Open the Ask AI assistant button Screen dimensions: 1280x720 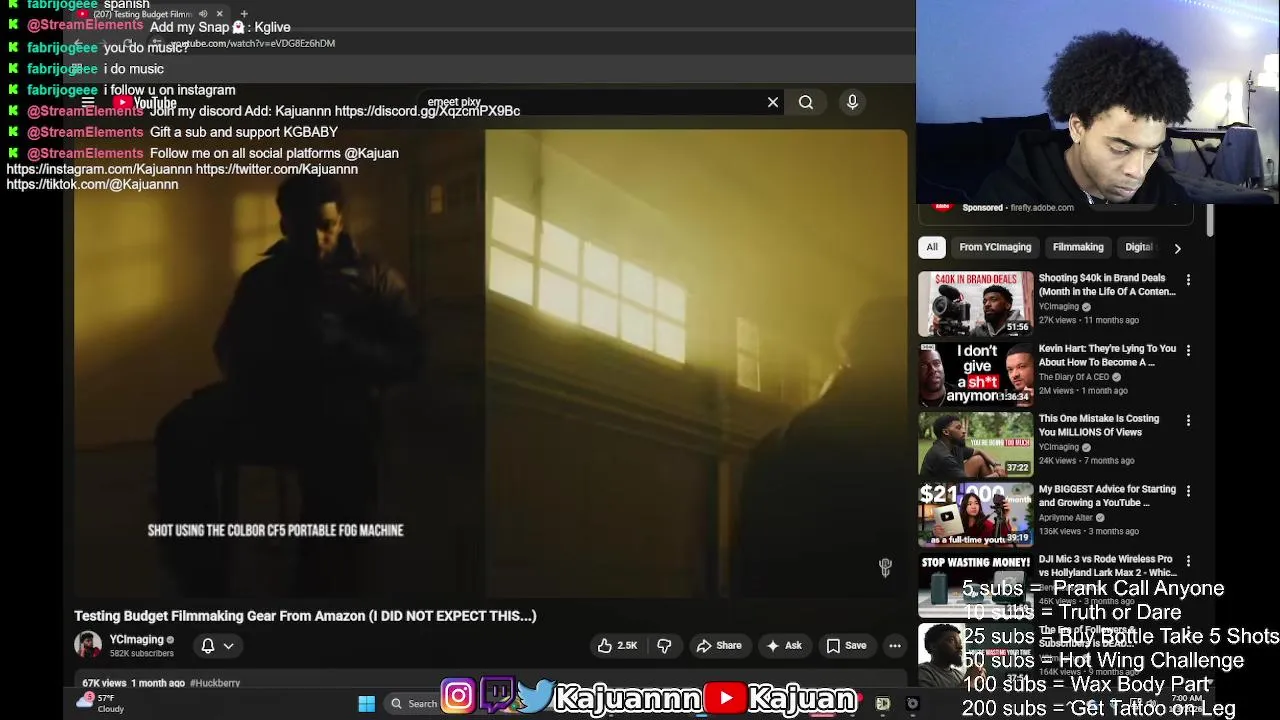tap(784, 646)
